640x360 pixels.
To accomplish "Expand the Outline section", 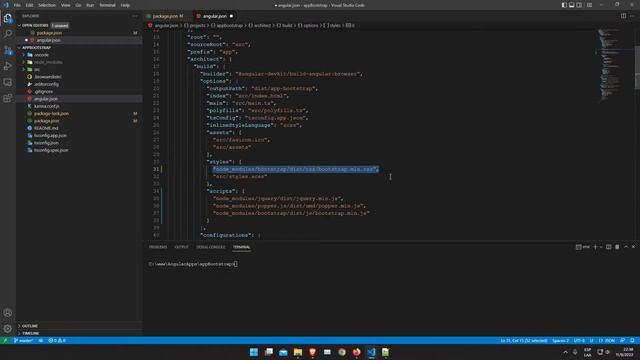I will click(x=30, y=326).
